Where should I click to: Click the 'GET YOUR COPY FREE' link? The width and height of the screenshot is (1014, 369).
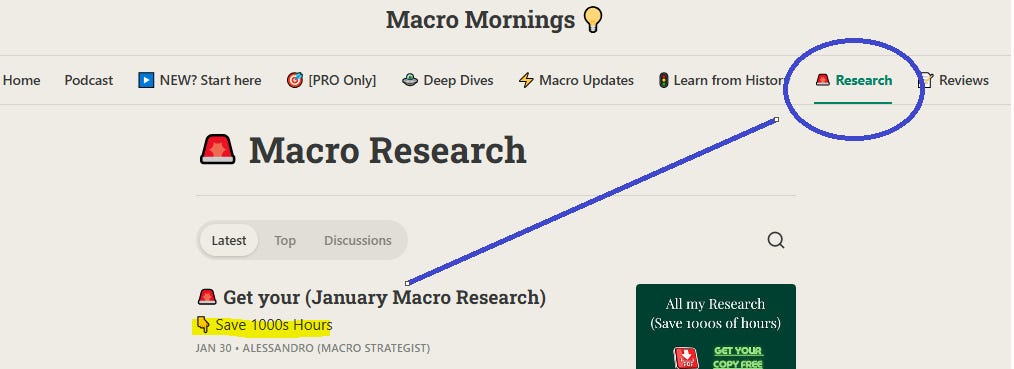[738, 357]
